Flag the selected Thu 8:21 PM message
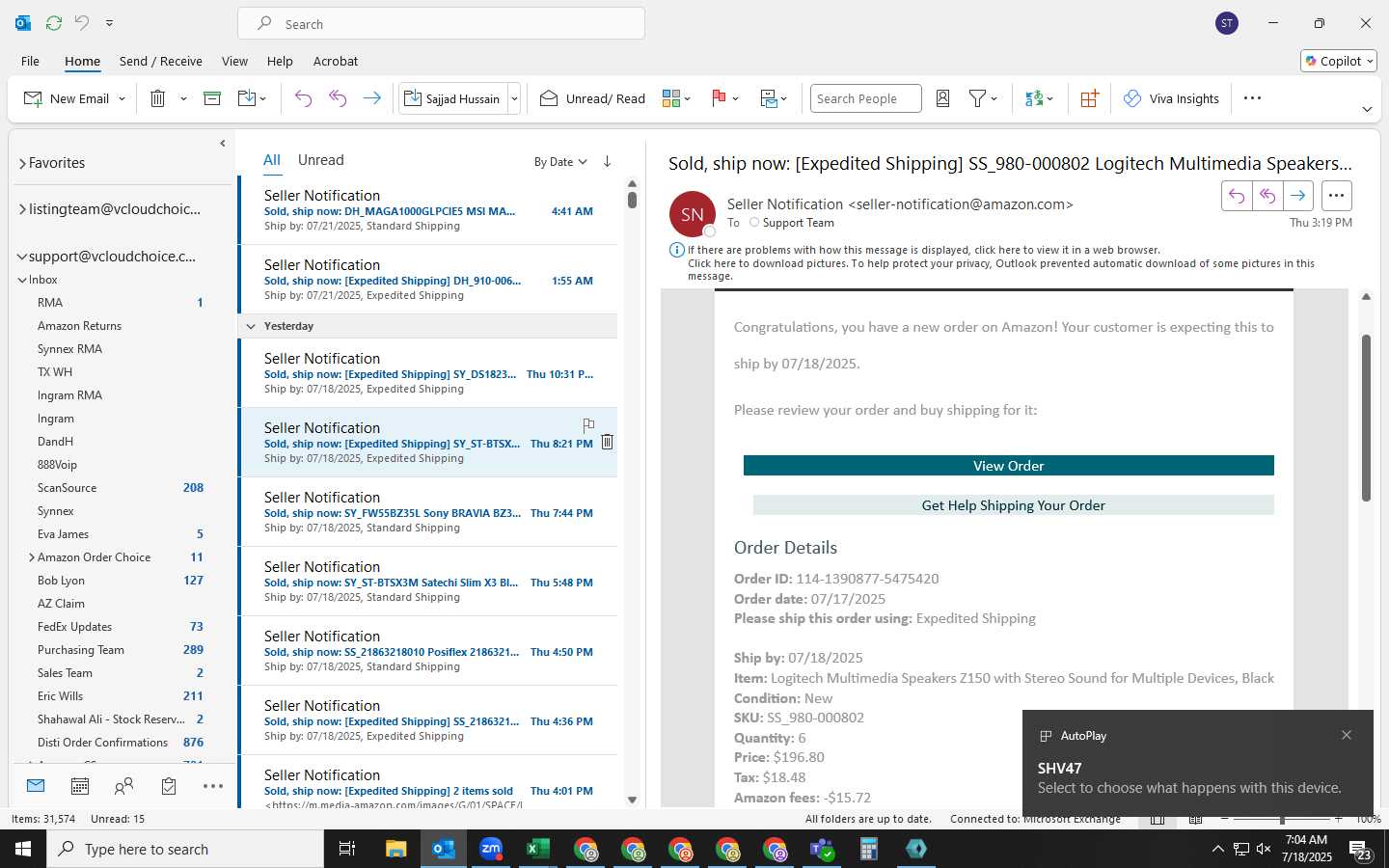 (x=588, y=425)
